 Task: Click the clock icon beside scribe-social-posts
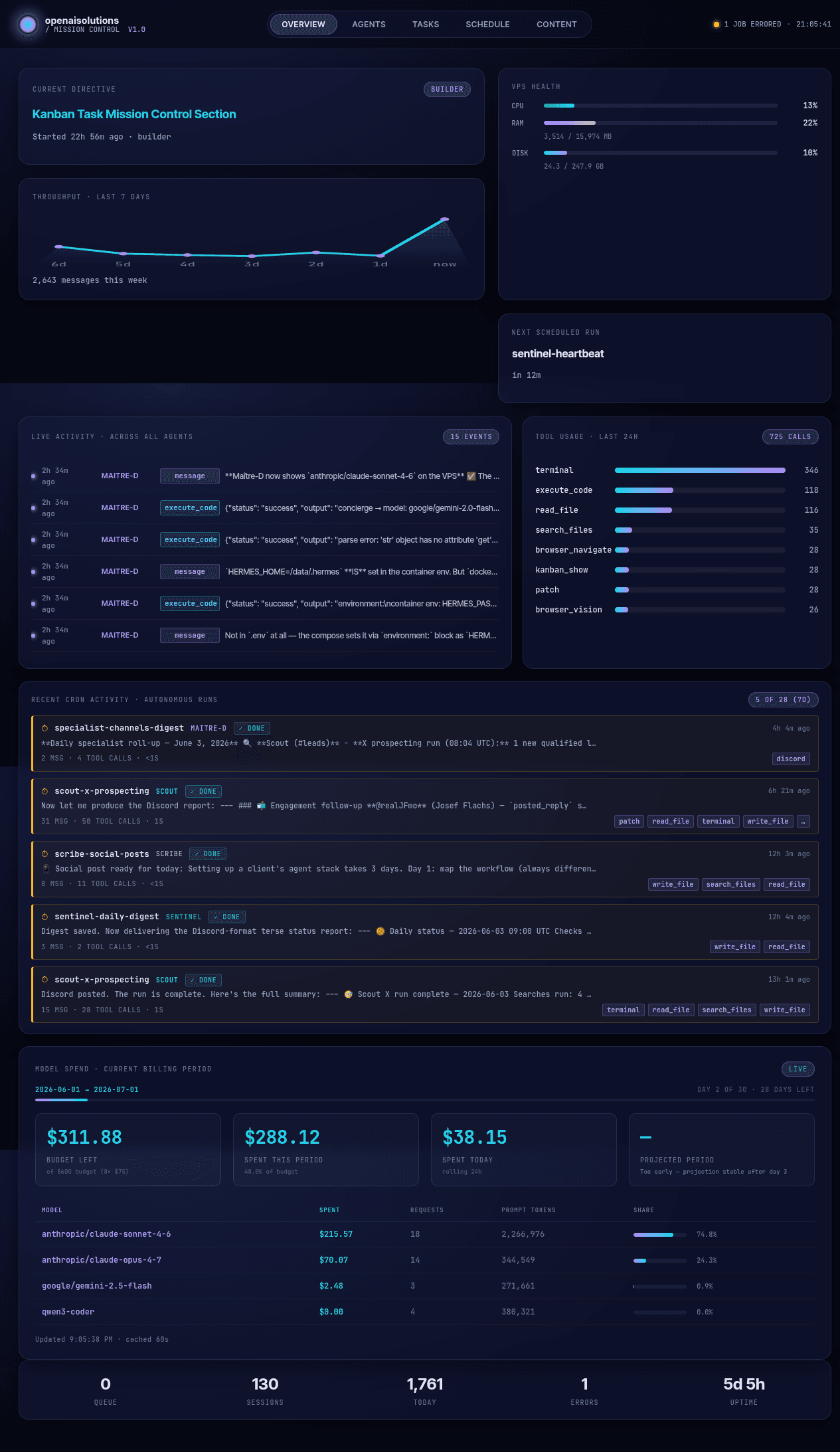pos(45,854)
